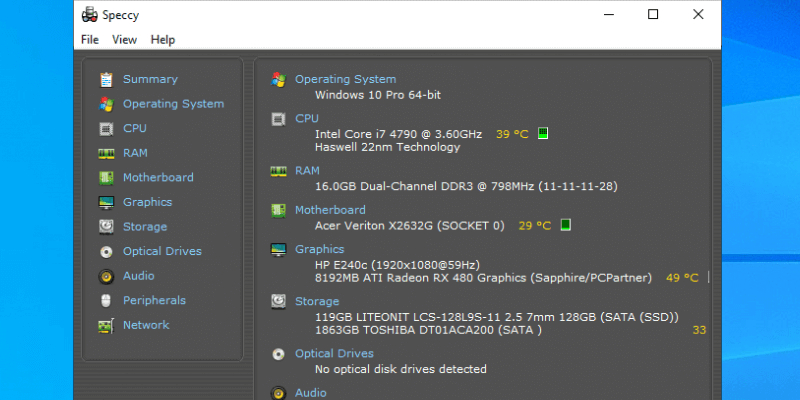800x400 pixels.
Task: Click 'Acer Veriton X2632G (SOCKET 0)' text
Action: (x=410, y=226)
